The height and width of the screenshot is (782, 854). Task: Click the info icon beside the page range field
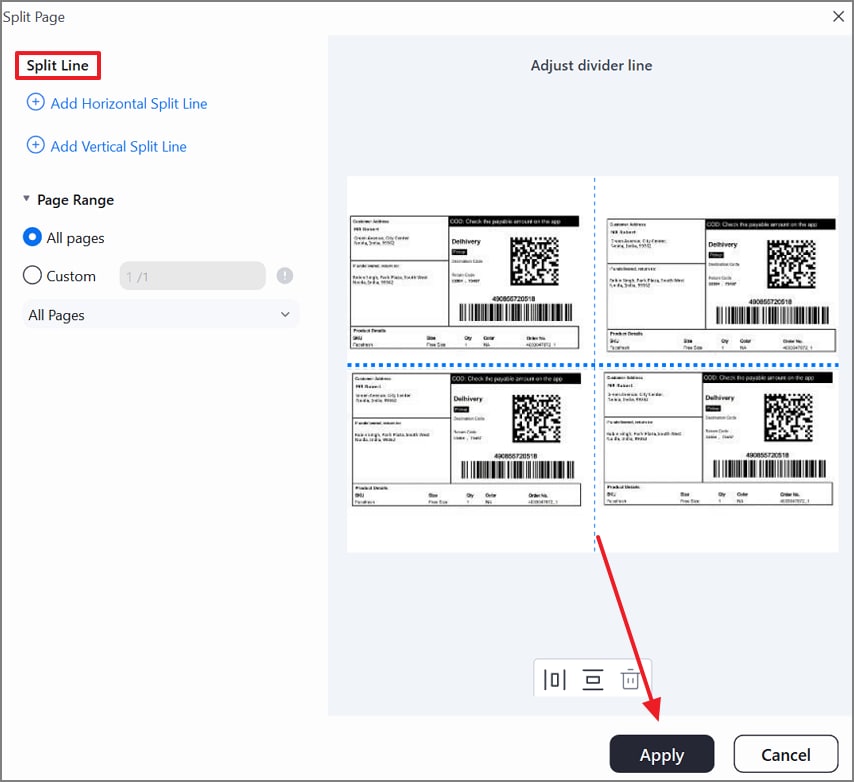(284, 276)
